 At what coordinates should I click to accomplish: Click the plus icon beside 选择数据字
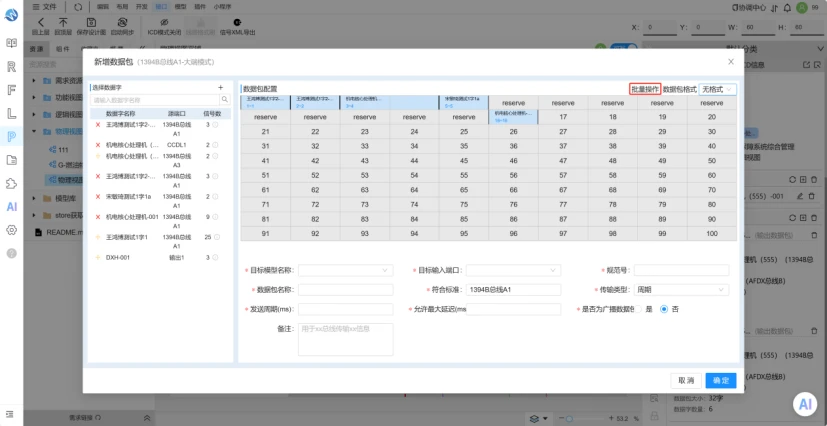pyautogui.click(x=220, y=88)
